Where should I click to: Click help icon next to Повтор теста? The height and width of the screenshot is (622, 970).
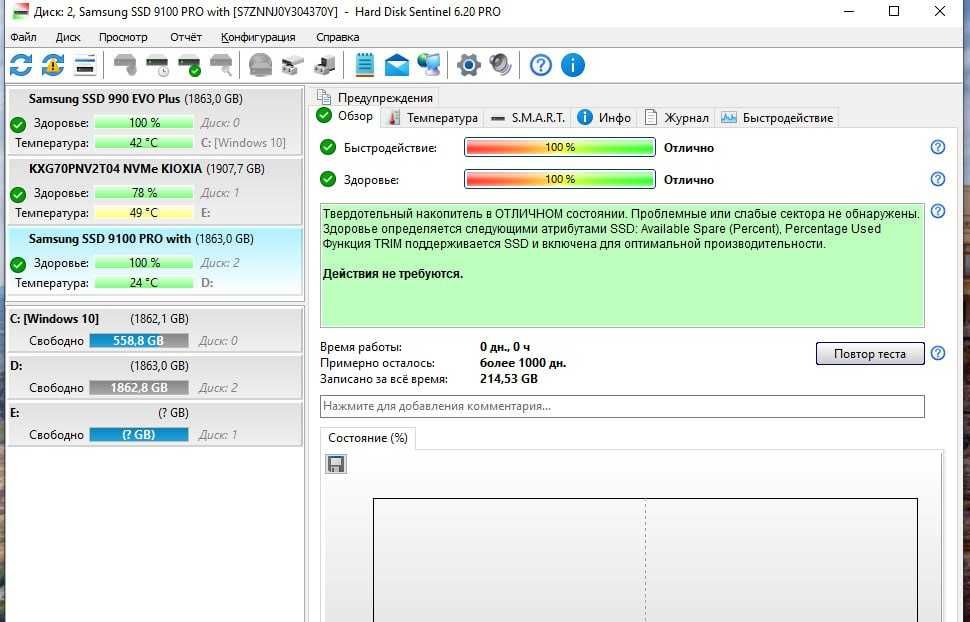pyautogui.click(x=938, y=353)
